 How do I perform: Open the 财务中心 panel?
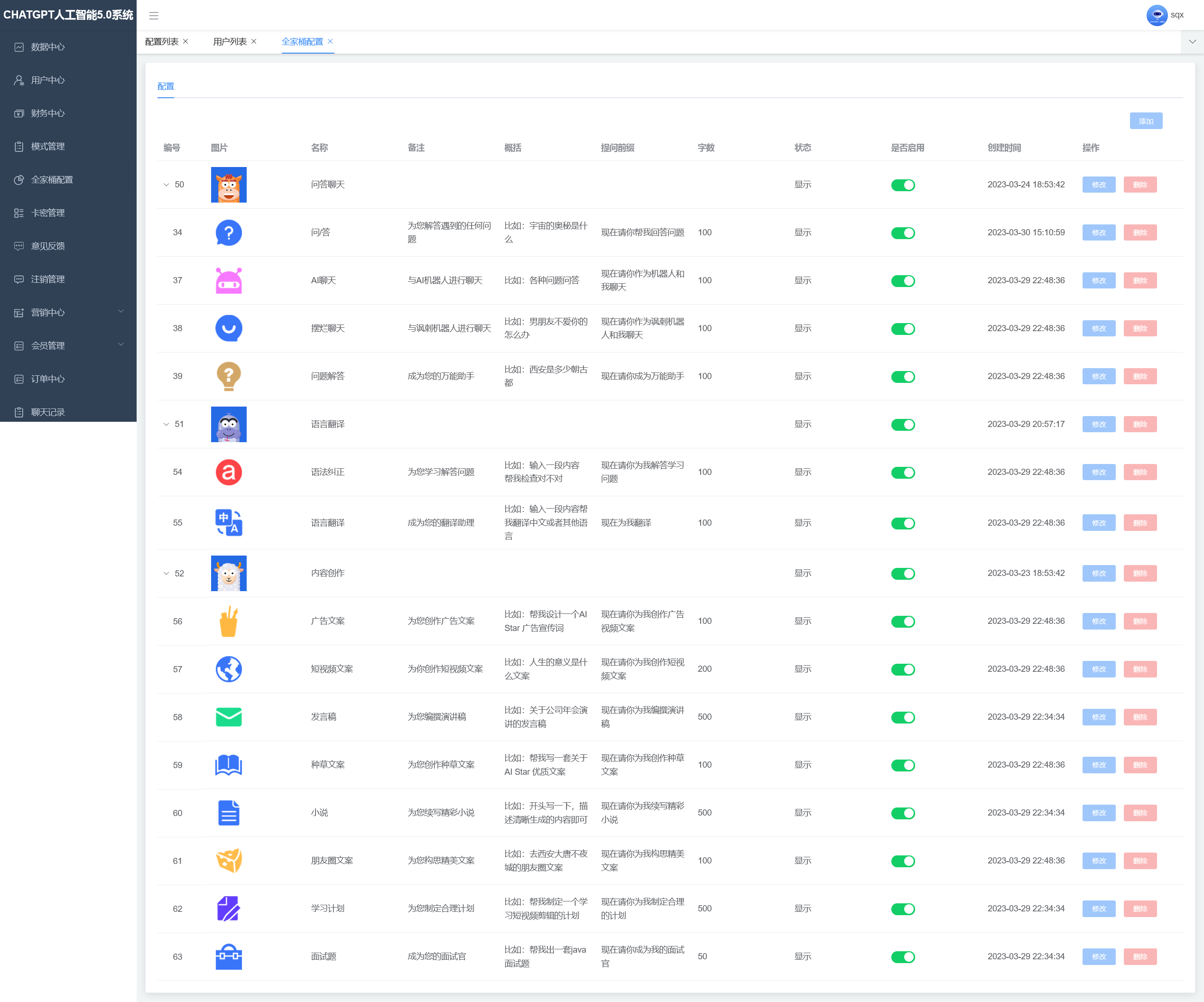point(48,113)
